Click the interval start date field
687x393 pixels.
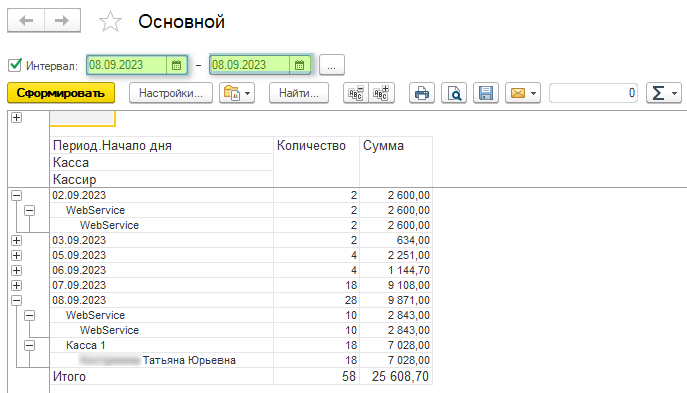coord(127,65)
